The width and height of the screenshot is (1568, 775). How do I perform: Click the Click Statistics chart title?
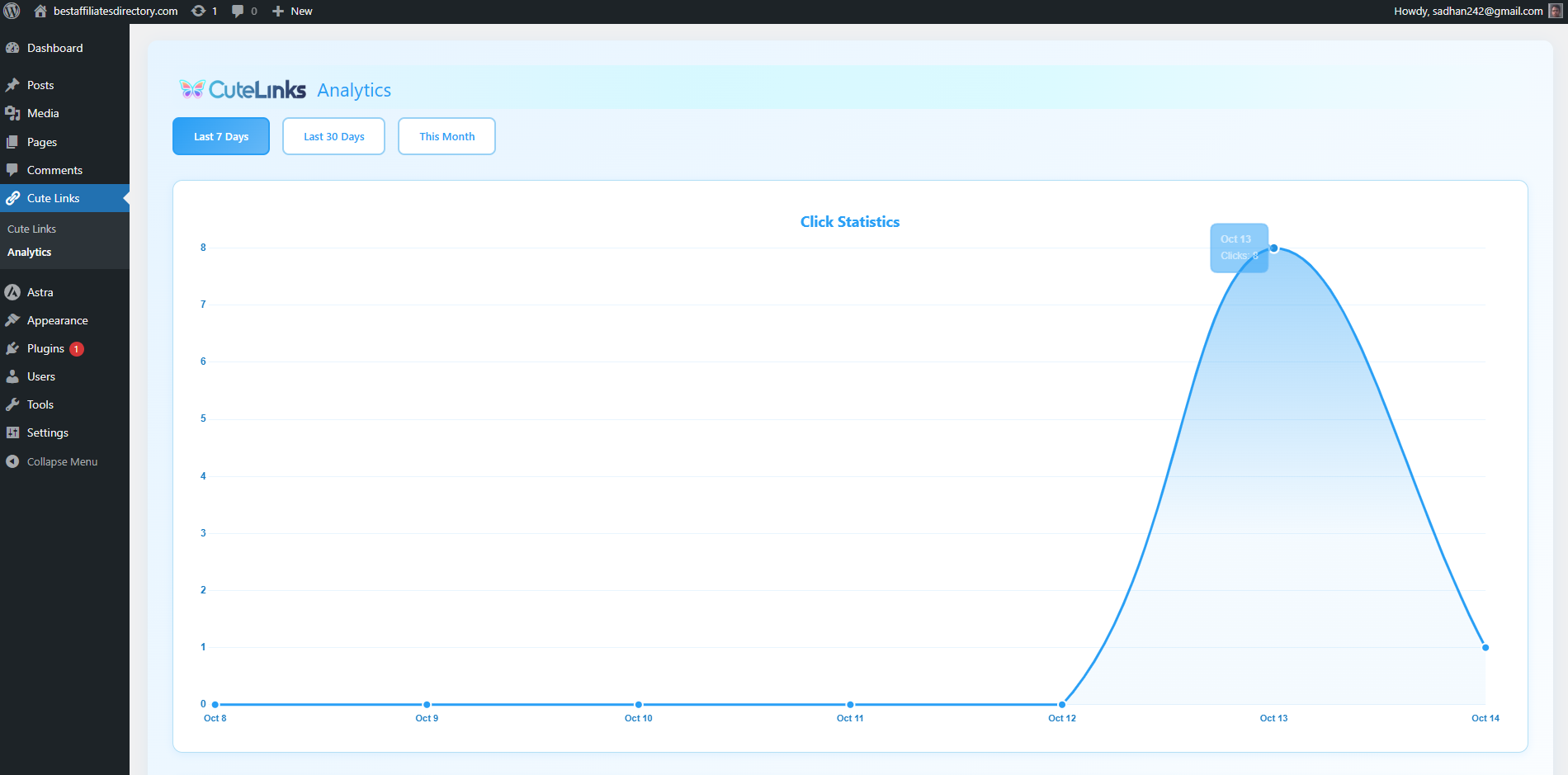[850, 221]
